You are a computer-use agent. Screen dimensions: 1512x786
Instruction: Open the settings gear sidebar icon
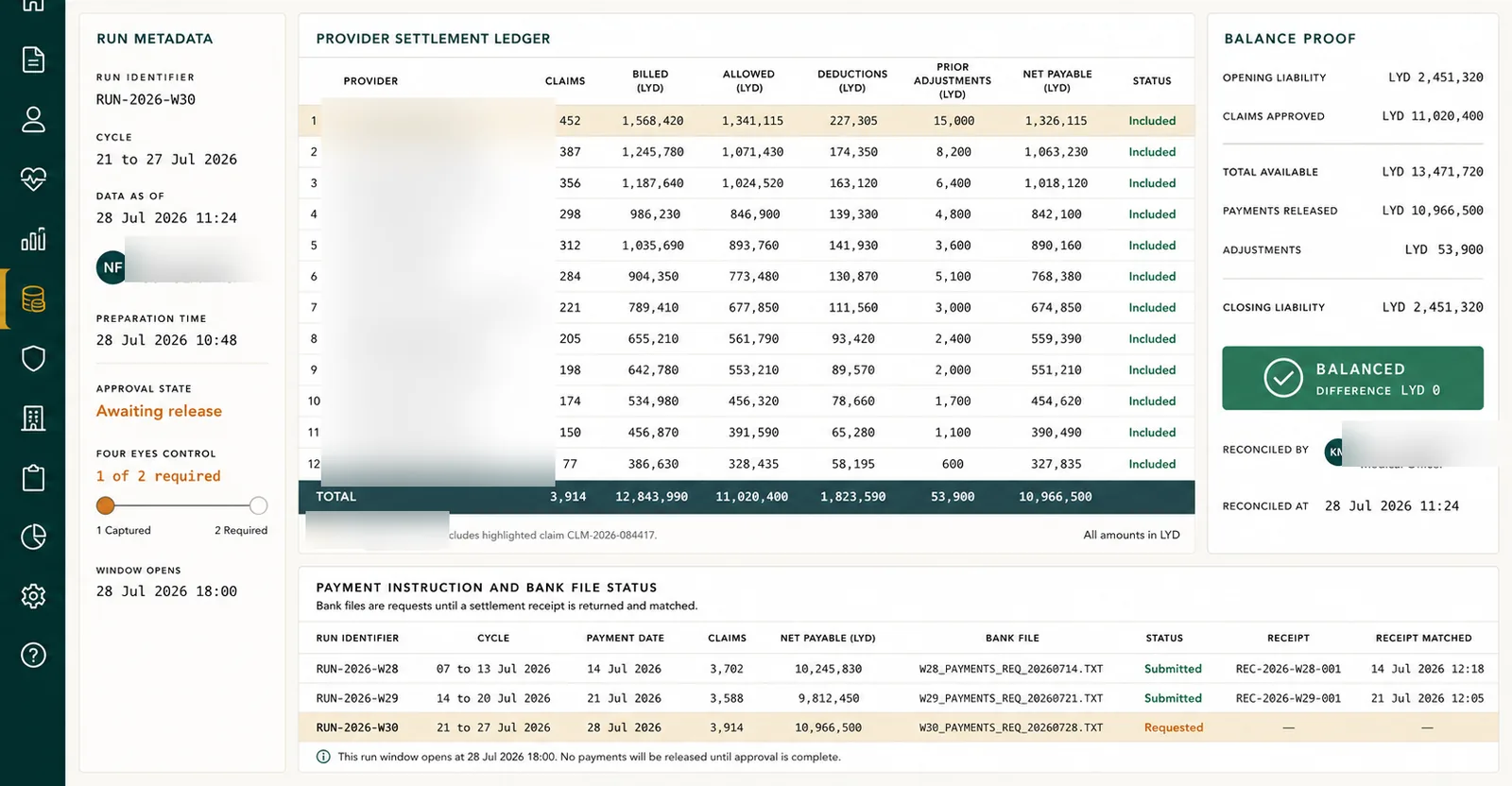pyautogui.click(x=33, y=596)
